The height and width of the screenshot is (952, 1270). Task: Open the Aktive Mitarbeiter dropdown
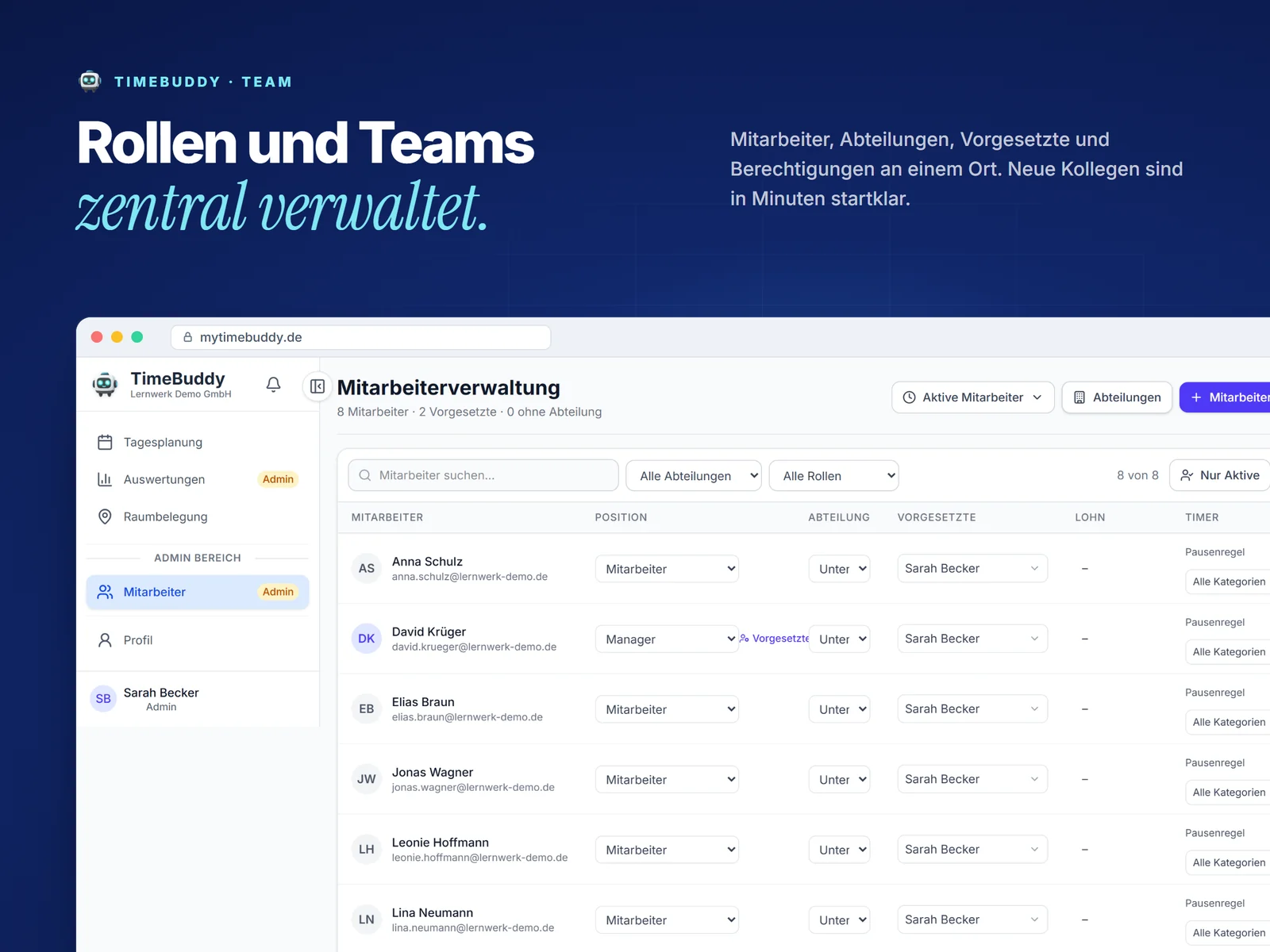pos(973,397)
